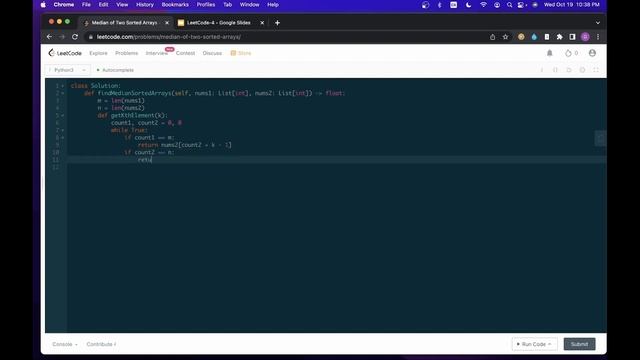Screen dimensions: 640x360
Task: Open the Python3 language dropdown
Action: 67,70
